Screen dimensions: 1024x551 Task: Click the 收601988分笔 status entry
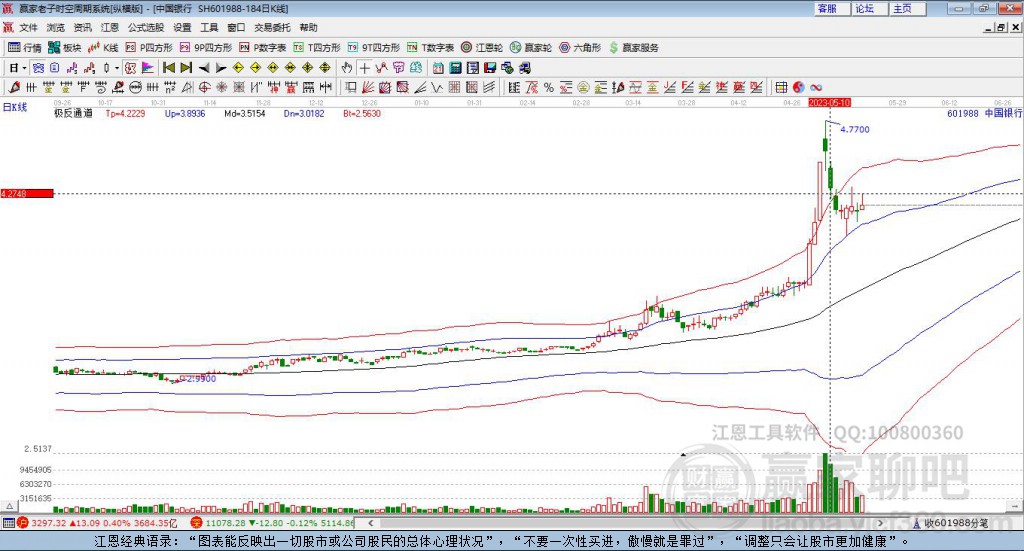(x=950, y=523)
